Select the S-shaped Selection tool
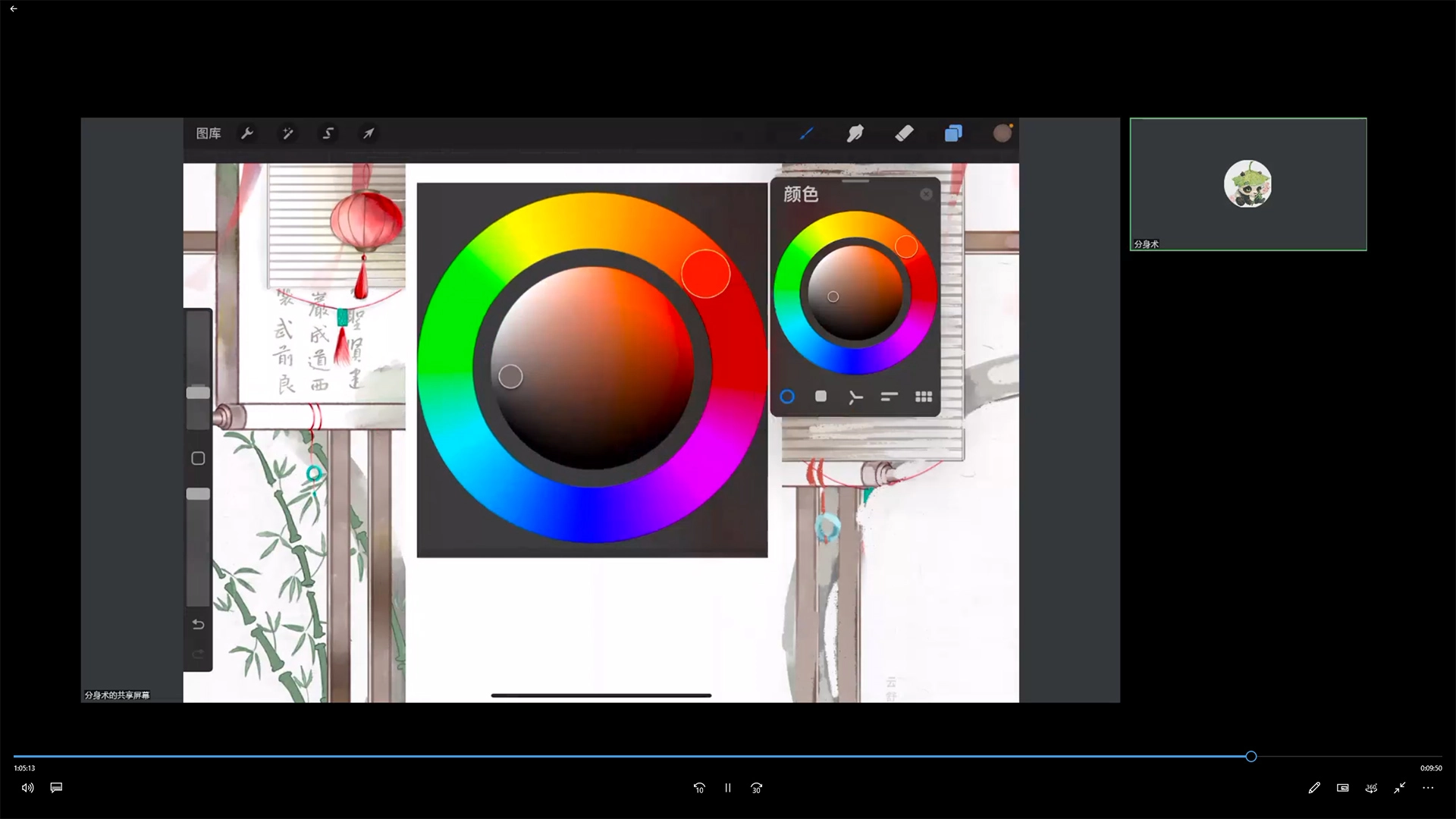The image size is (1456, 819). tap(328, 133)
